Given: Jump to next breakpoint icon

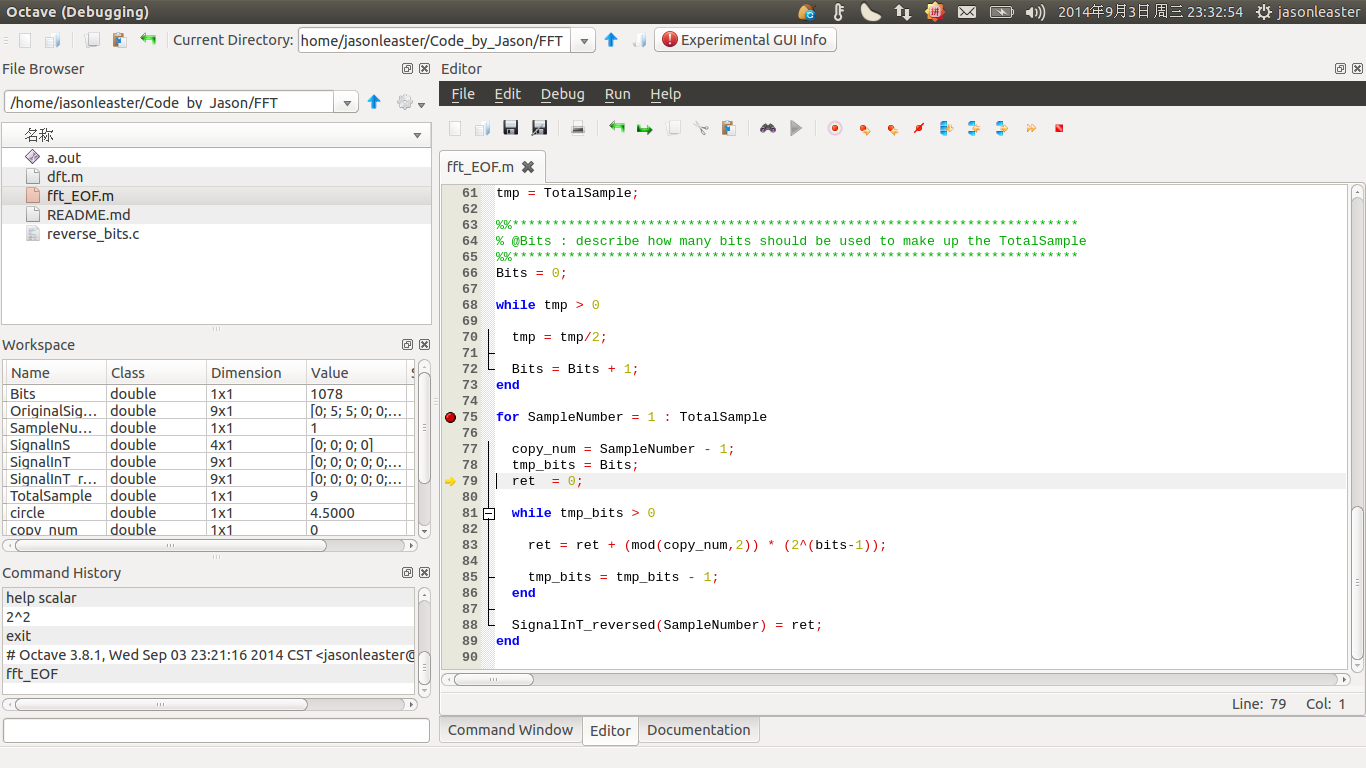Looking at the screenshot, I should click(x=864, y=128).
